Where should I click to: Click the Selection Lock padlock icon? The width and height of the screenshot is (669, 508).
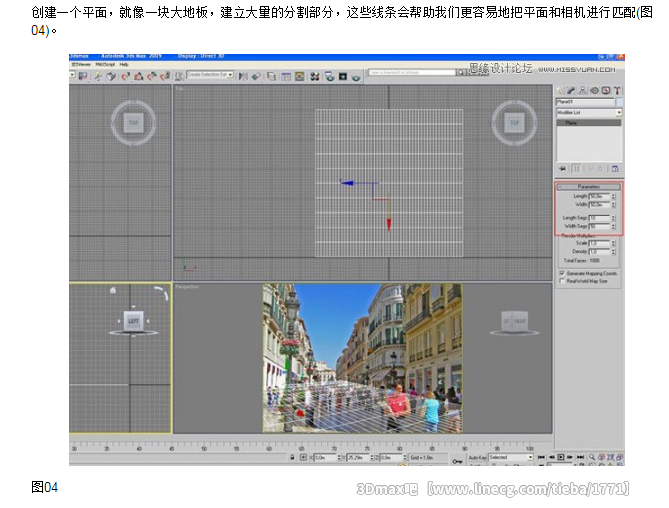coord(292,457)
